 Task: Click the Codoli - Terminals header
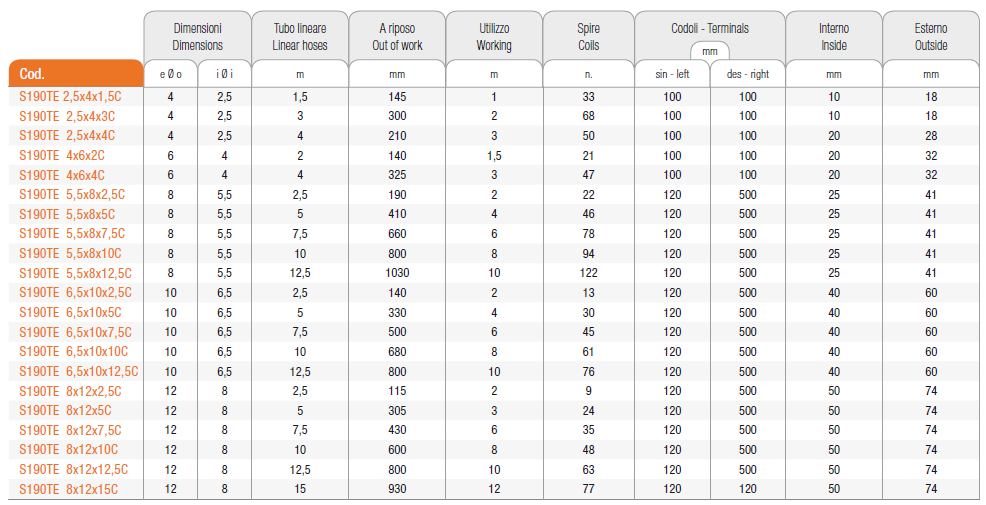[710, 30]
